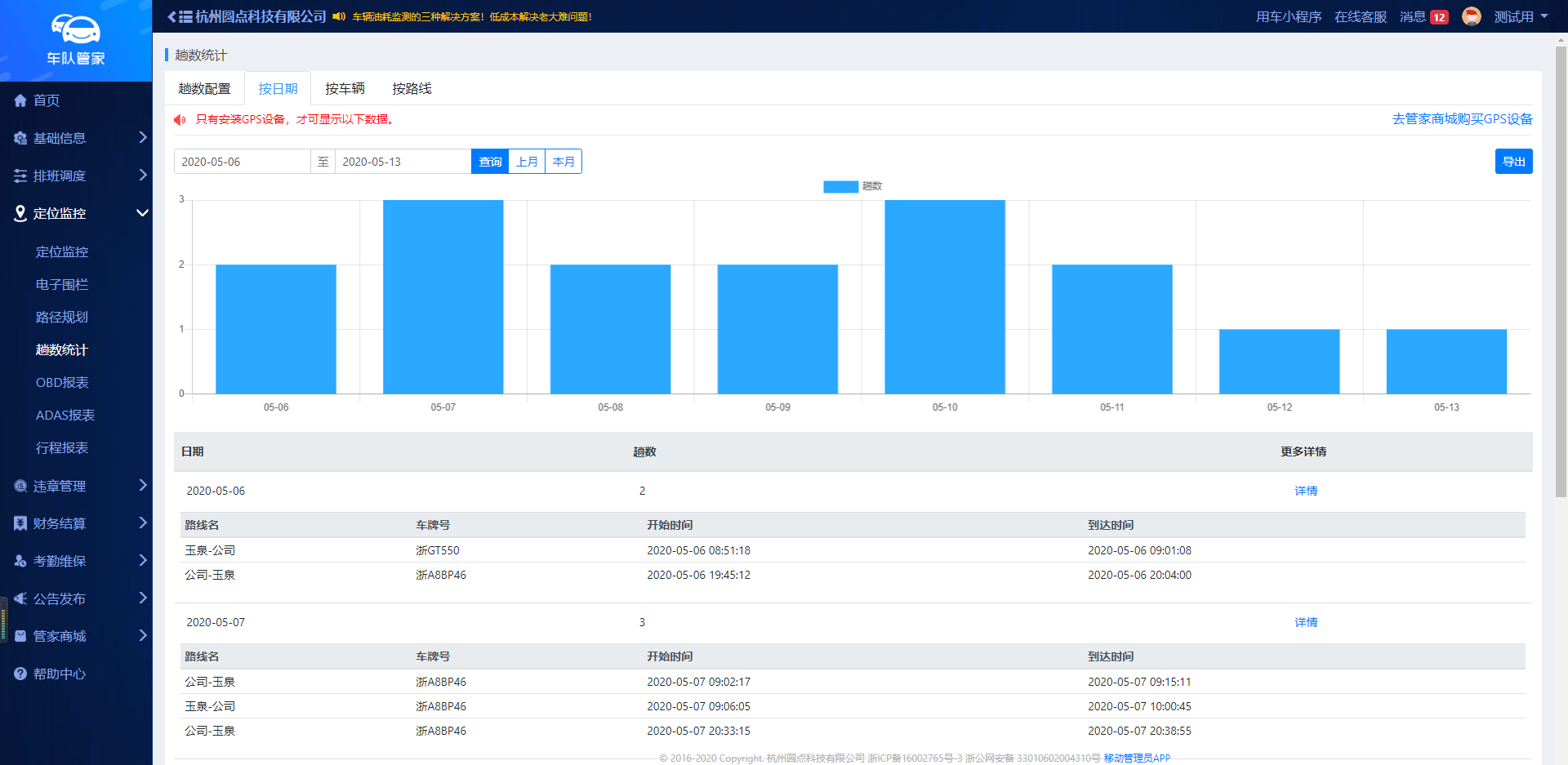The image size is (1568, 765).
Task: Click the 车队管家 car logo
Action: tap(76, 29)
